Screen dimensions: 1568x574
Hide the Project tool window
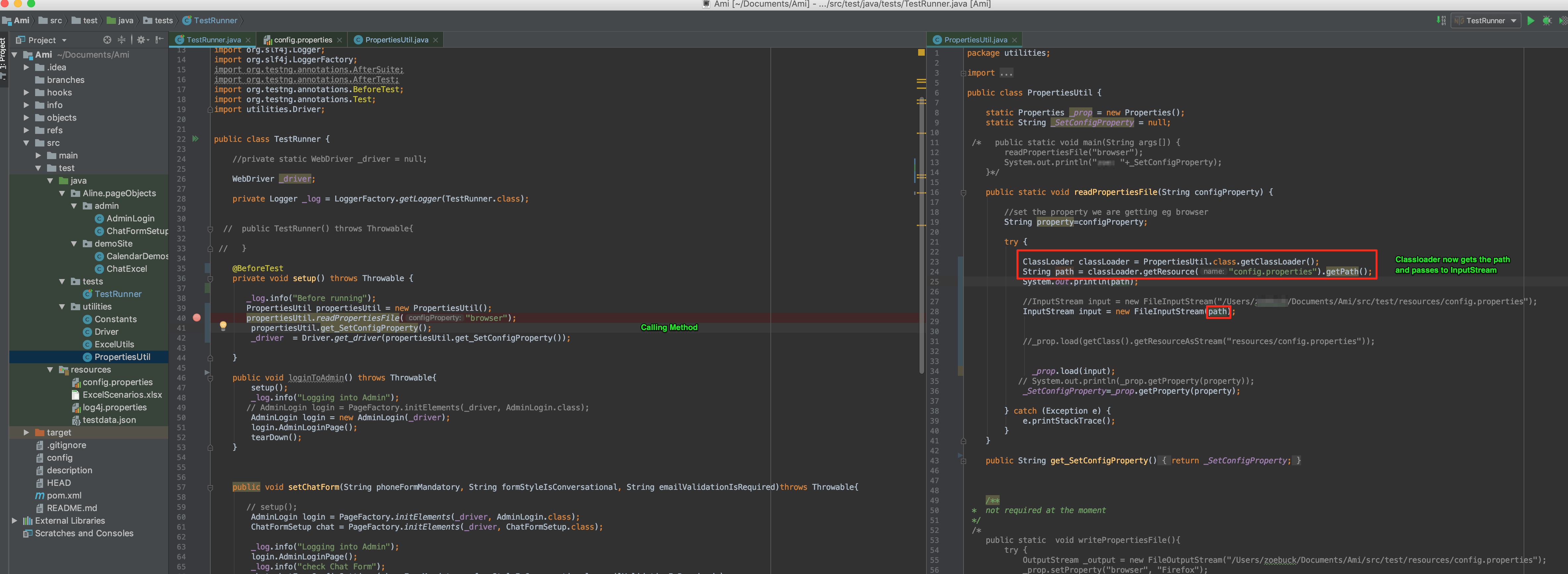159,40
